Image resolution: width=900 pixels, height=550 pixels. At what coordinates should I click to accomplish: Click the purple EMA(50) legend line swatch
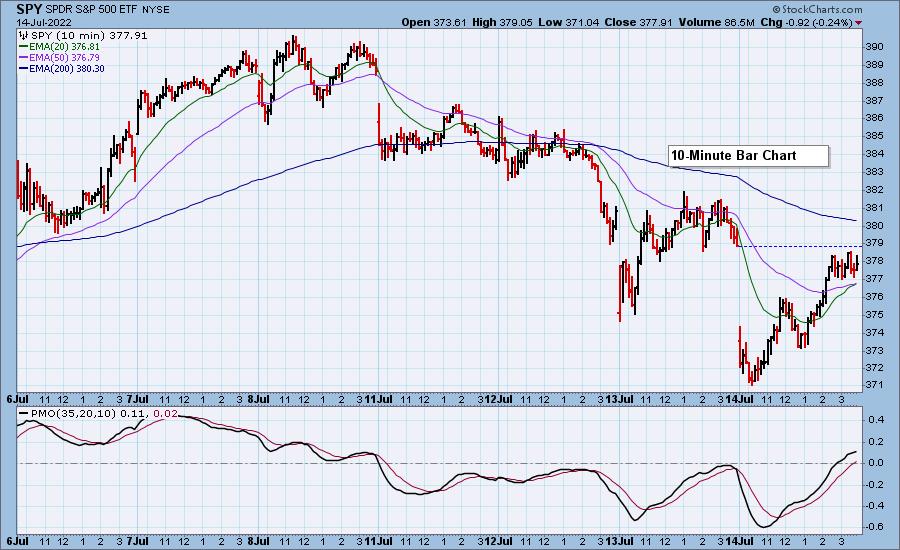tap(24, 57)
